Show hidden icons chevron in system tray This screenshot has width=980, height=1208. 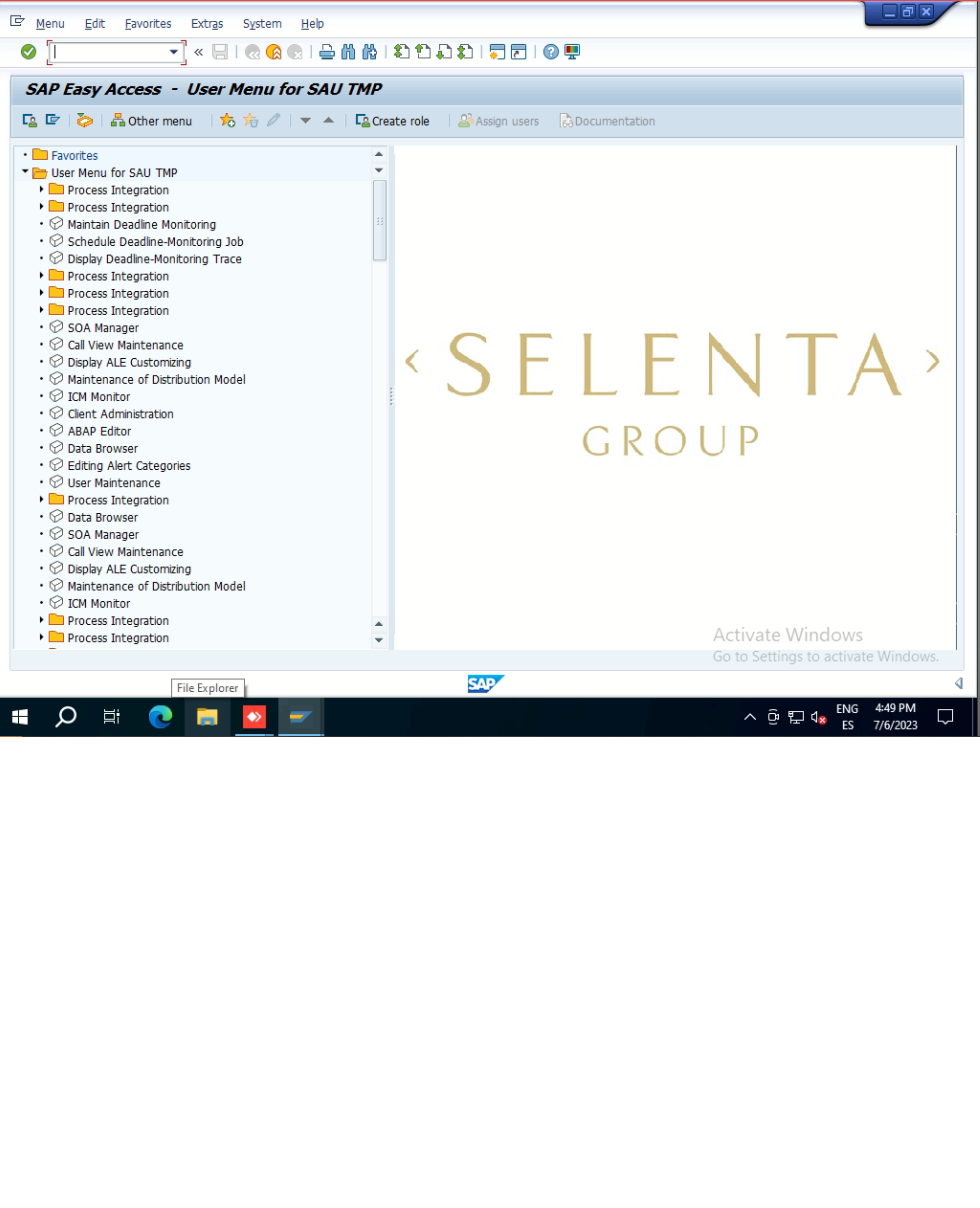point(750,717)
